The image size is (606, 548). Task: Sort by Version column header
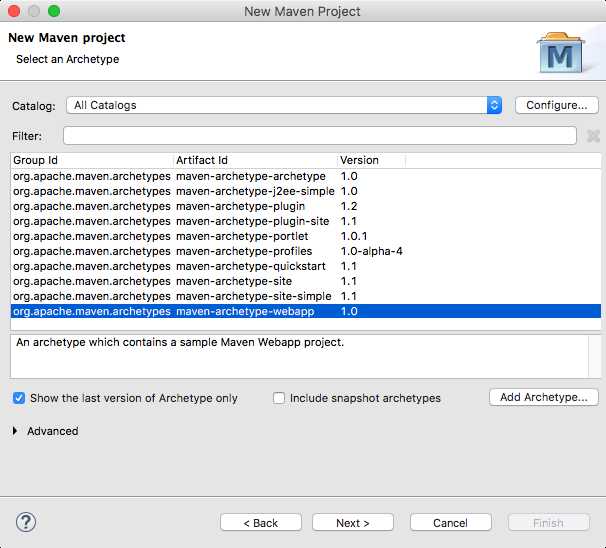point(371,160)
